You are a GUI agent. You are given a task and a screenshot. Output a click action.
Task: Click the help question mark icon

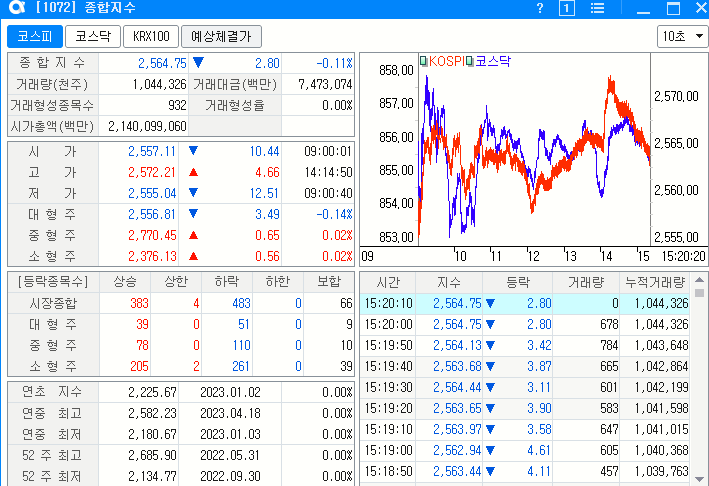click(x=539, y=8)
